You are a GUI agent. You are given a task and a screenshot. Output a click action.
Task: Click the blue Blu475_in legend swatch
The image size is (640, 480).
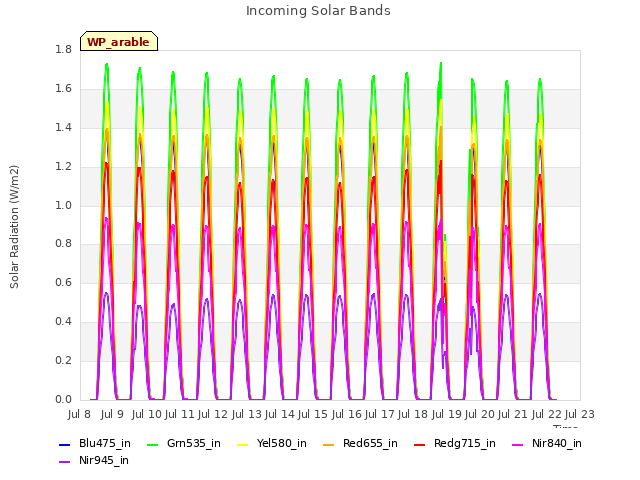65,444
